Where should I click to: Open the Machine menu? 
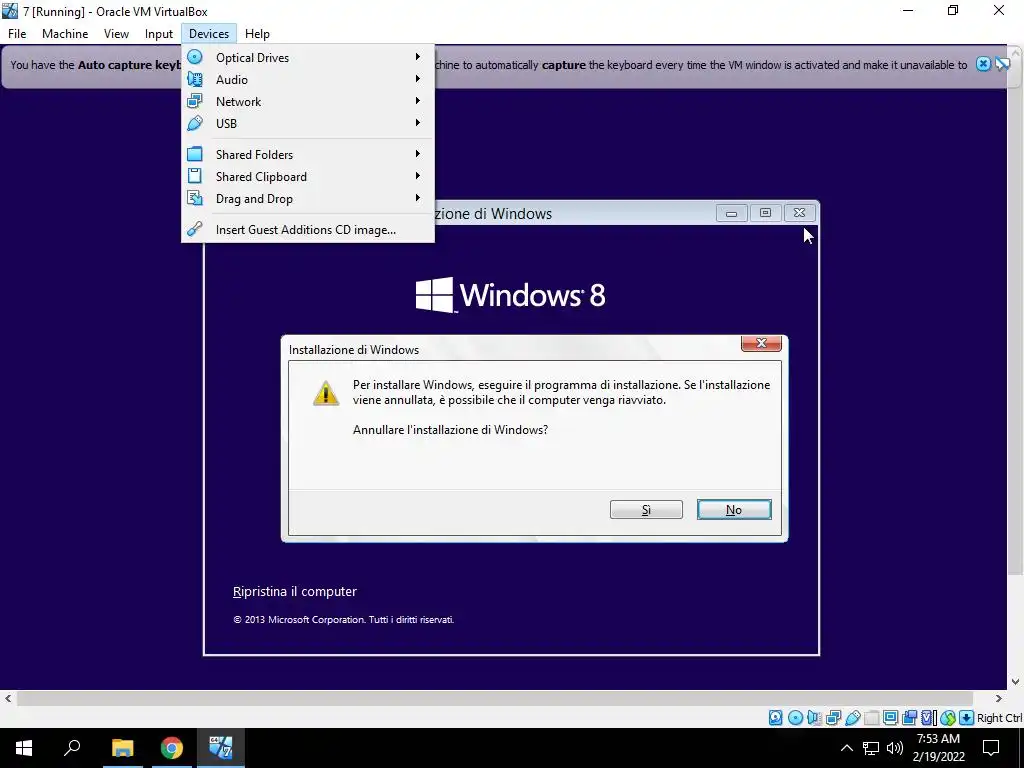[x=65, y=34]
